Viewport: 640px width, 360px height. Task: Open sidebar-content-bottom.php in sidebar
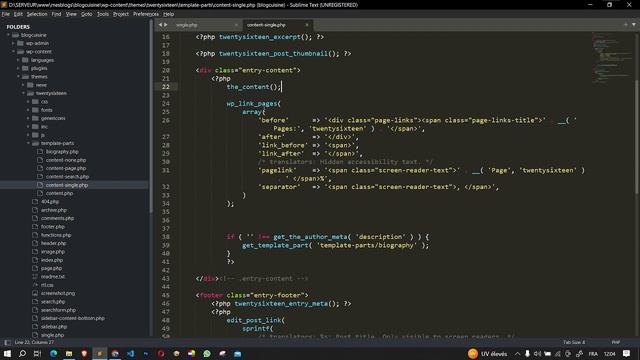coord(72,318)
